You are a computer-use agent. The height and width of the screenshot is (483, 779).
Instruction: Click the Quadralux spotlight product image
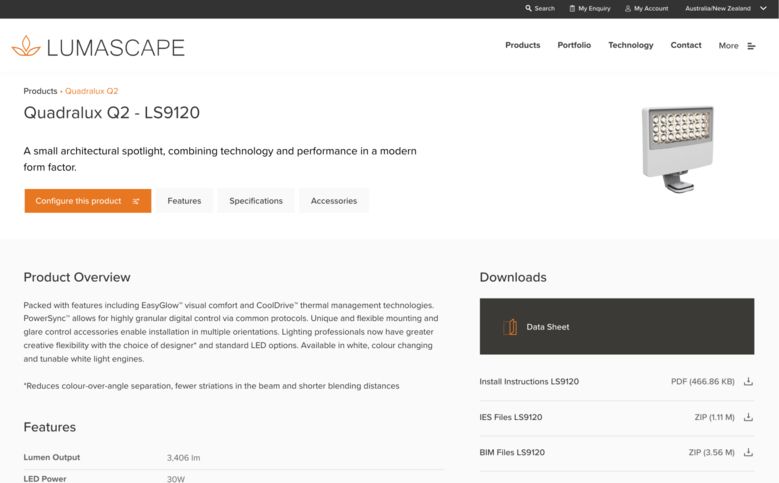[678, 149]
